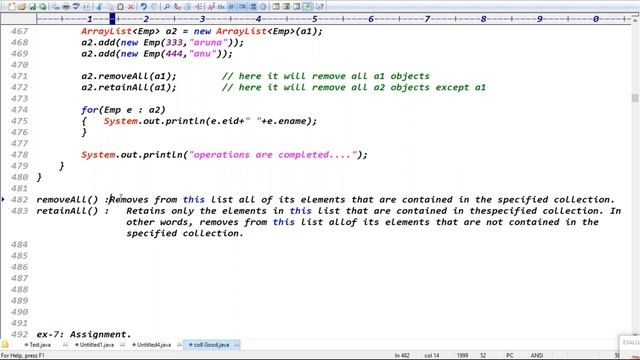Viewport: 640px width, 360px height.
Task: Click the vertical scrollbar thumb
Action: coord(635,98)
